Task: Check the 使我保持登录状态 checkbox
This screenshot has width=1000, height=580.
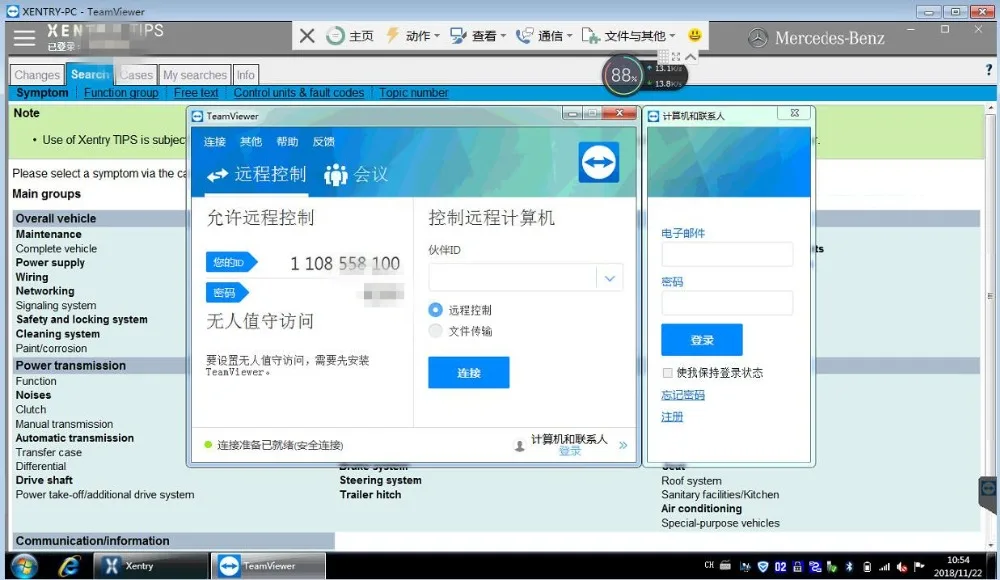Action: [x=667, y=373]
